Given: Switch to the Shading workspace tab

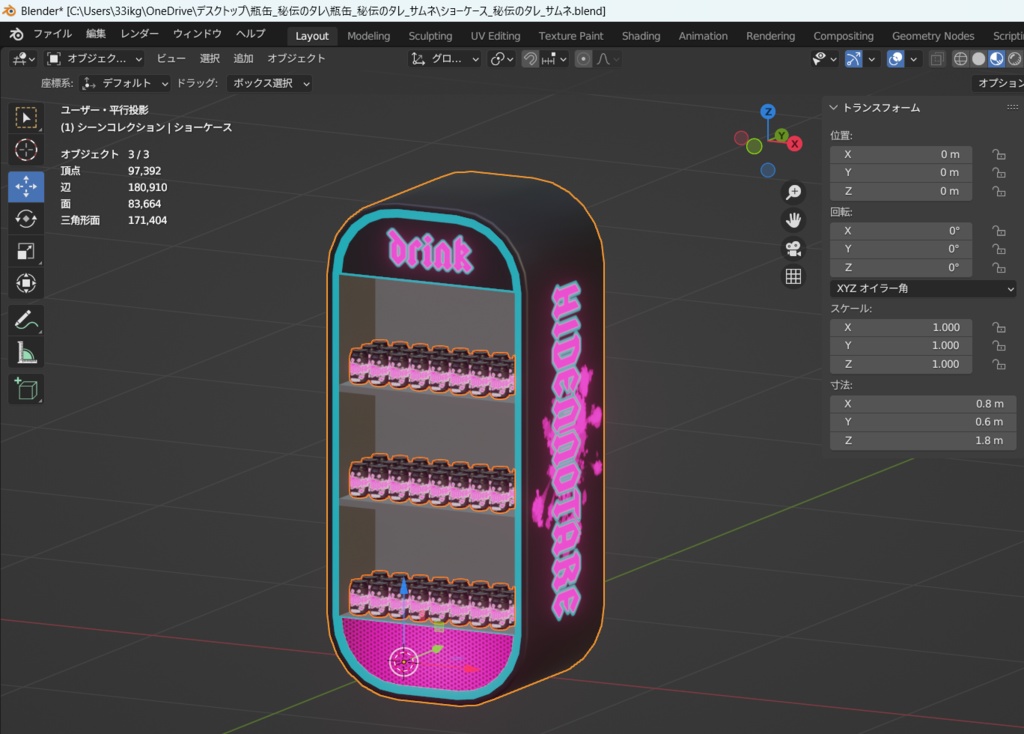Looking at the screenshot, I should click(641, 36).
